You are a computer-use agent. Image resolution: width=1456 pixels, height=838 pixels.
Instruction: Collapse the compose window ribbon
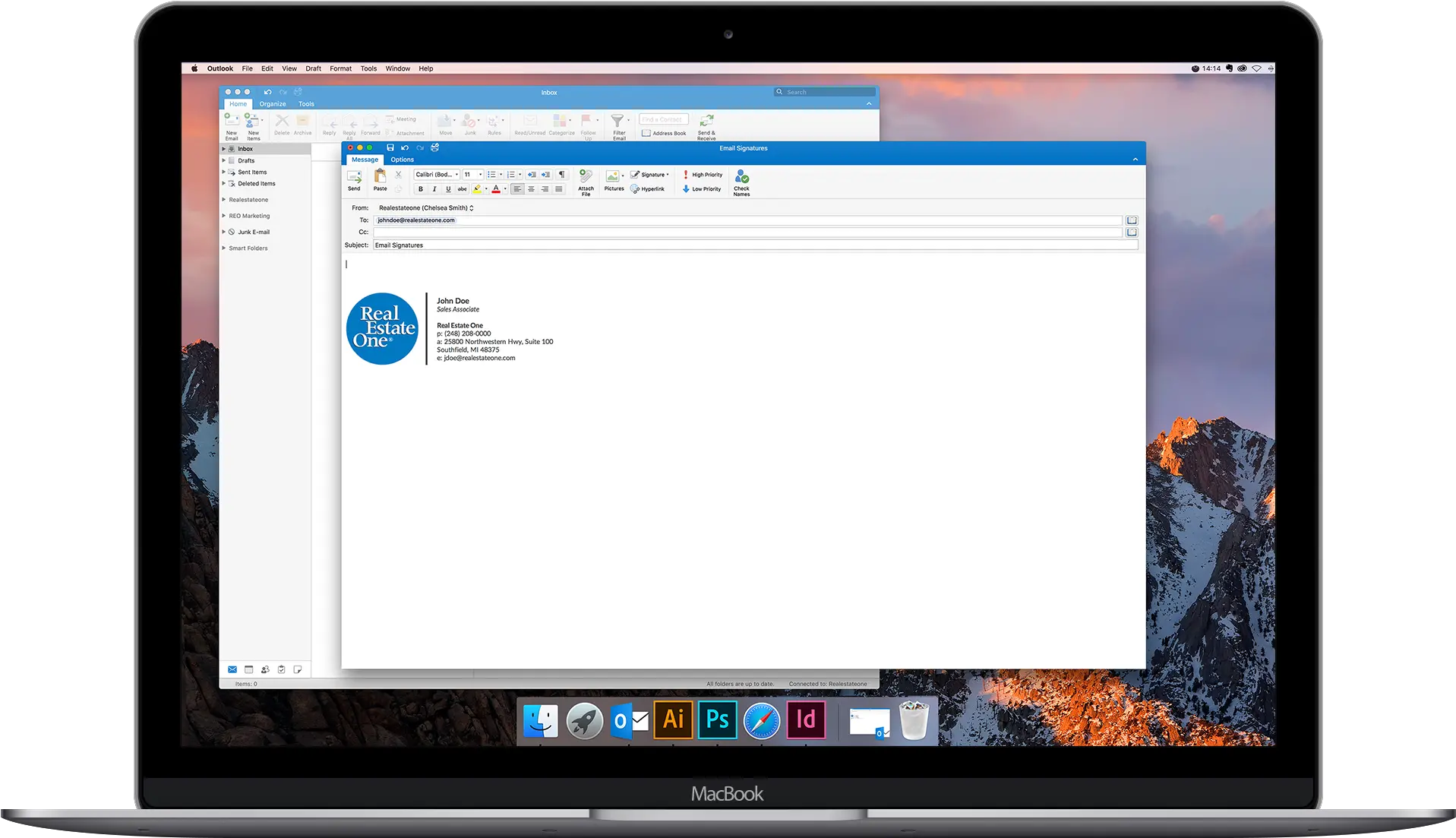1135,160
